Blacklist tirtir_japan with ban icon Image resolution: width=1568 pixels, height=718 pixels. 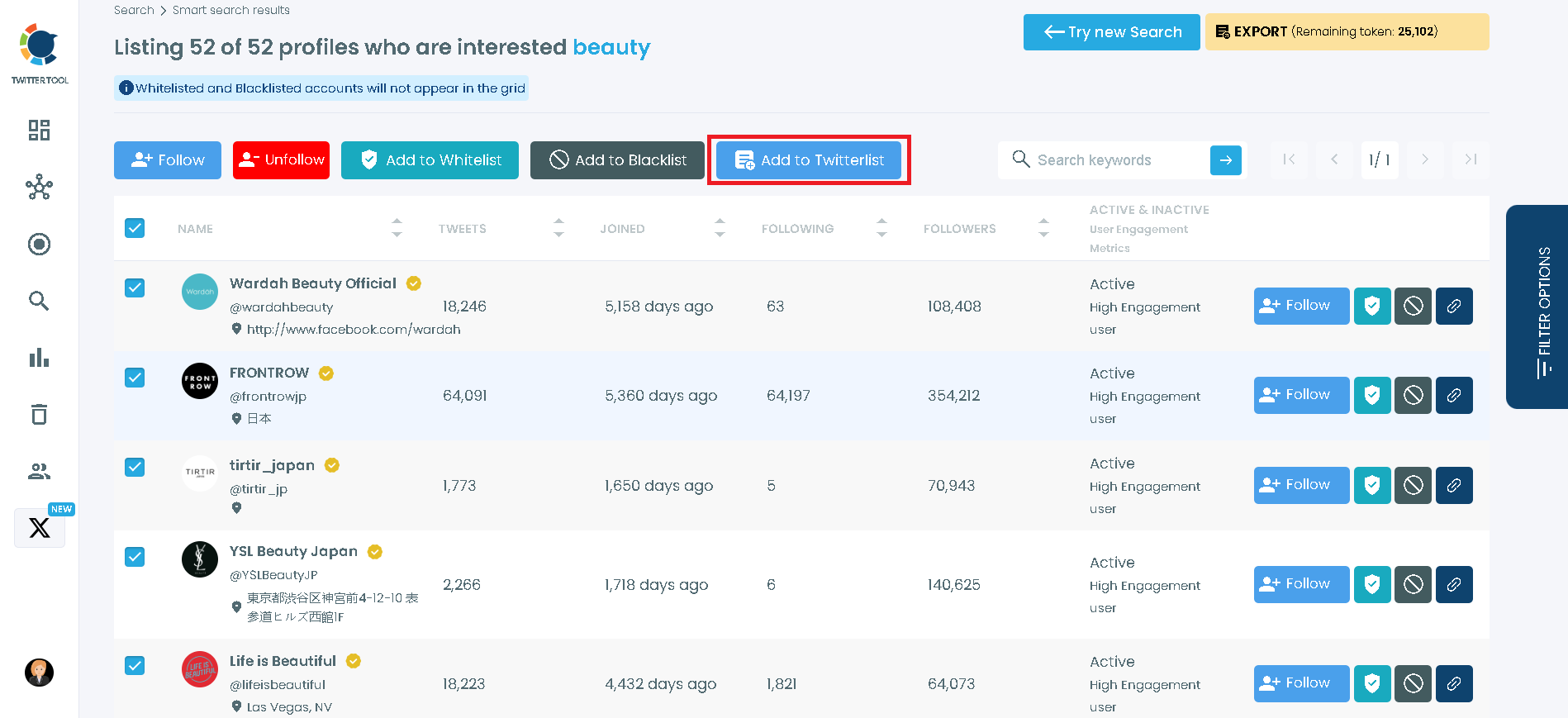(1414, 485)
